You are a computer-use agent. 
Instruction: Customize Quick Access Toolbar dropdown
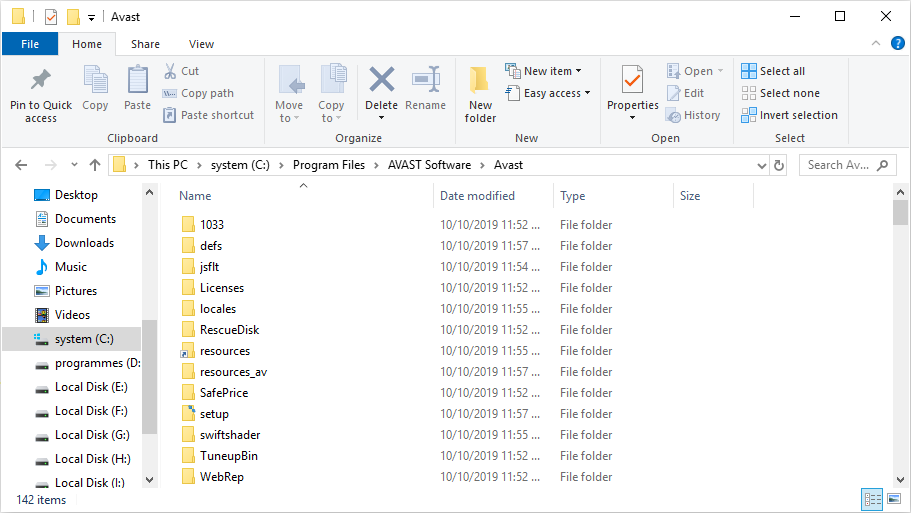pos(91,18)
